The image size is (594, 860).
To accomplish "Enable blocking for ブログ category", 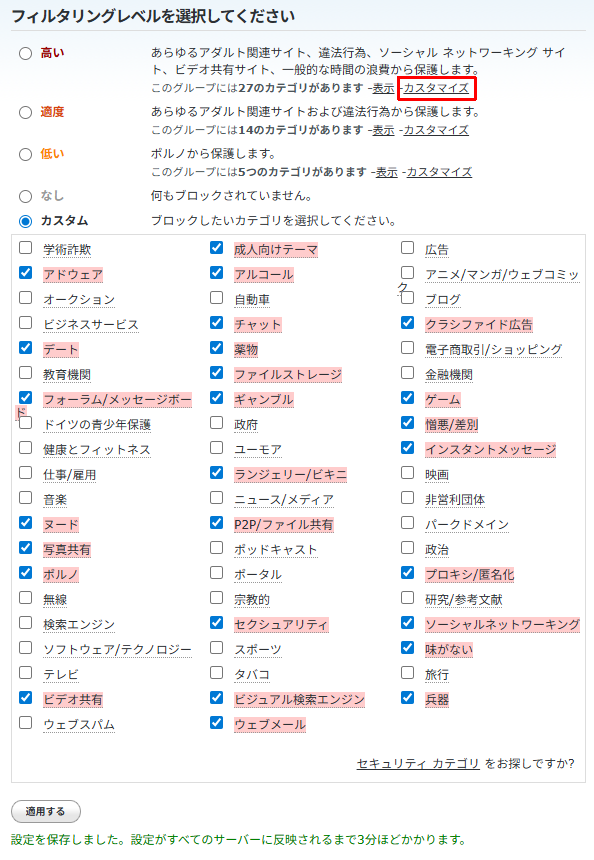I will click(x=407, y=298).
